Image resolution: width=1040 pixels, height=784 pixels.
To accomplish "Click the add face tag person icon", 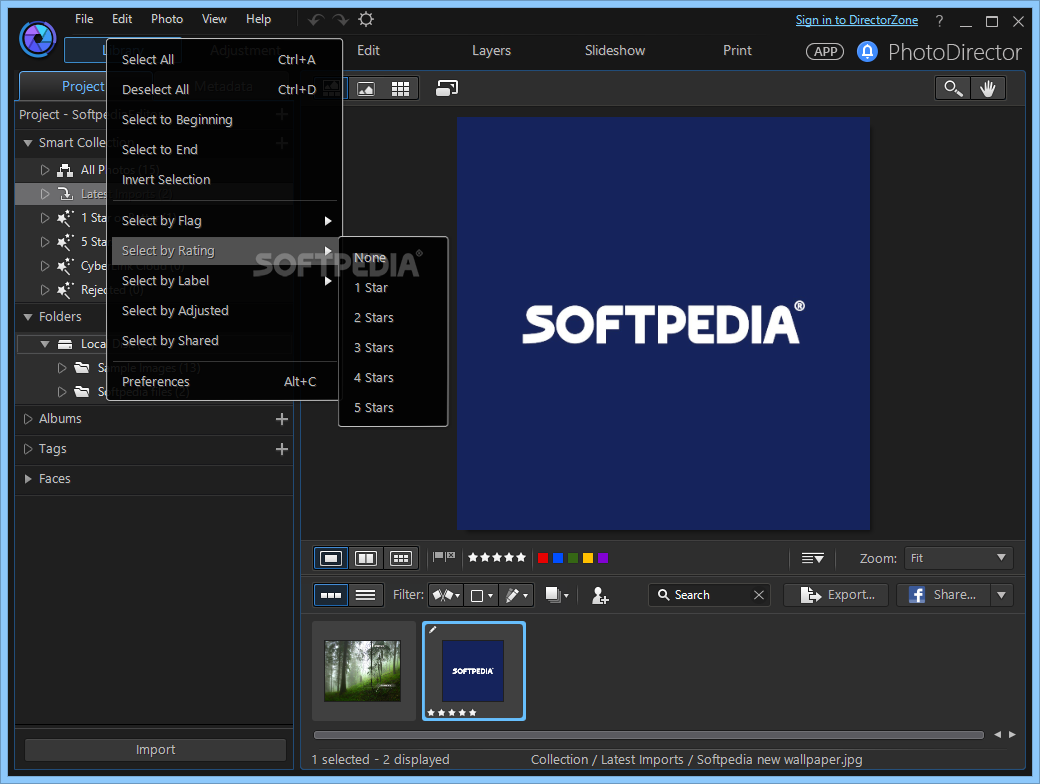I will pyautogui.click(x=600, y=596).
